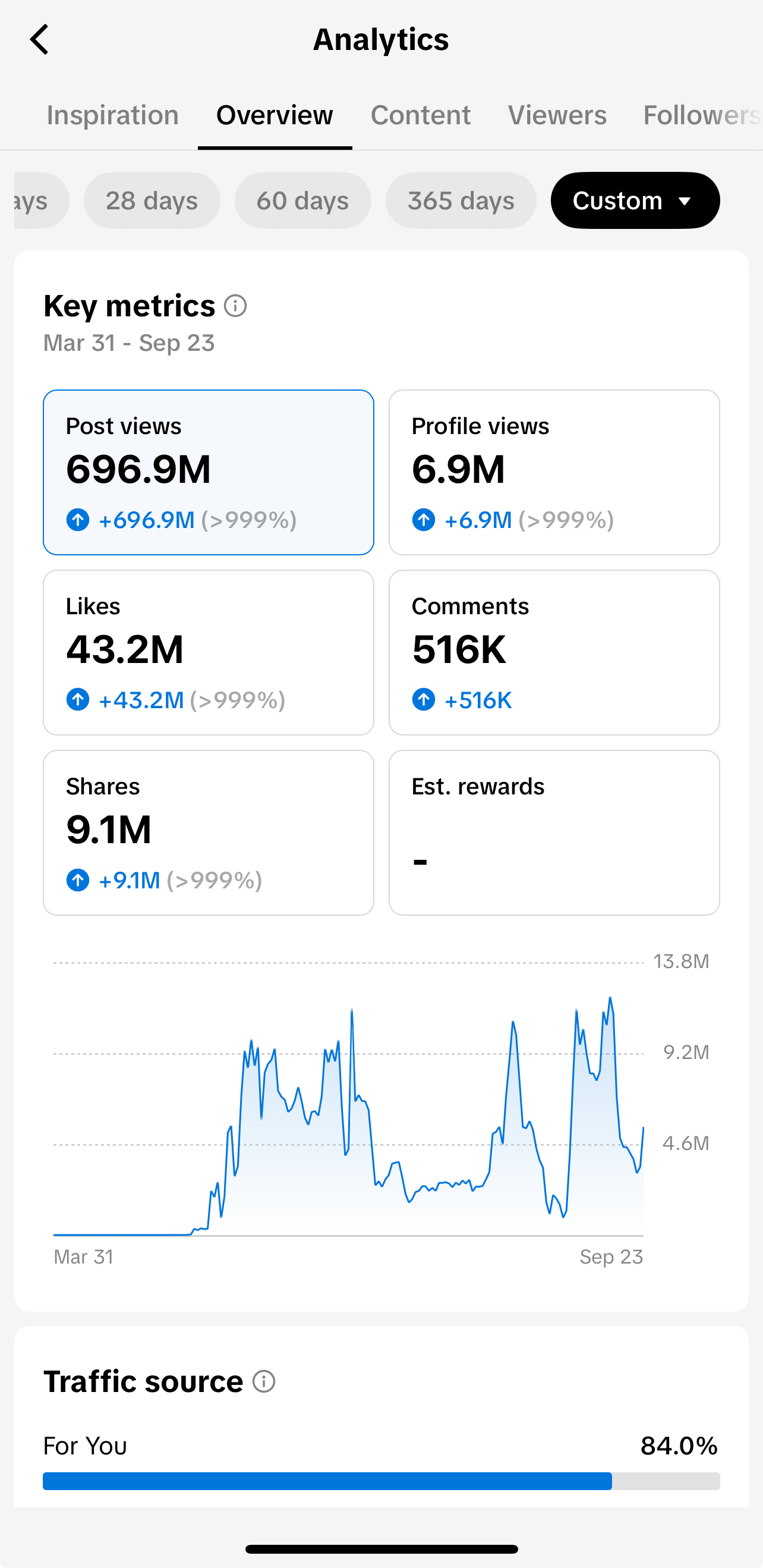The width and height of the screenshot is (763, 1568).
Task: Select the Est. rewards metric card
Action: coord(554,832)
